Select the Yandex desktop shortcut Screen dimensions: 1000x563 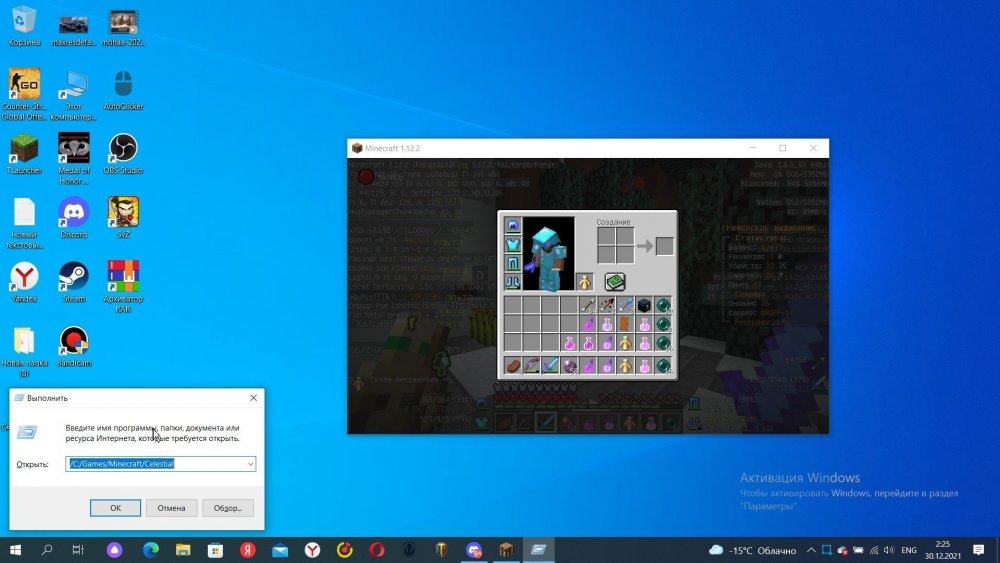tap(24, 282)
